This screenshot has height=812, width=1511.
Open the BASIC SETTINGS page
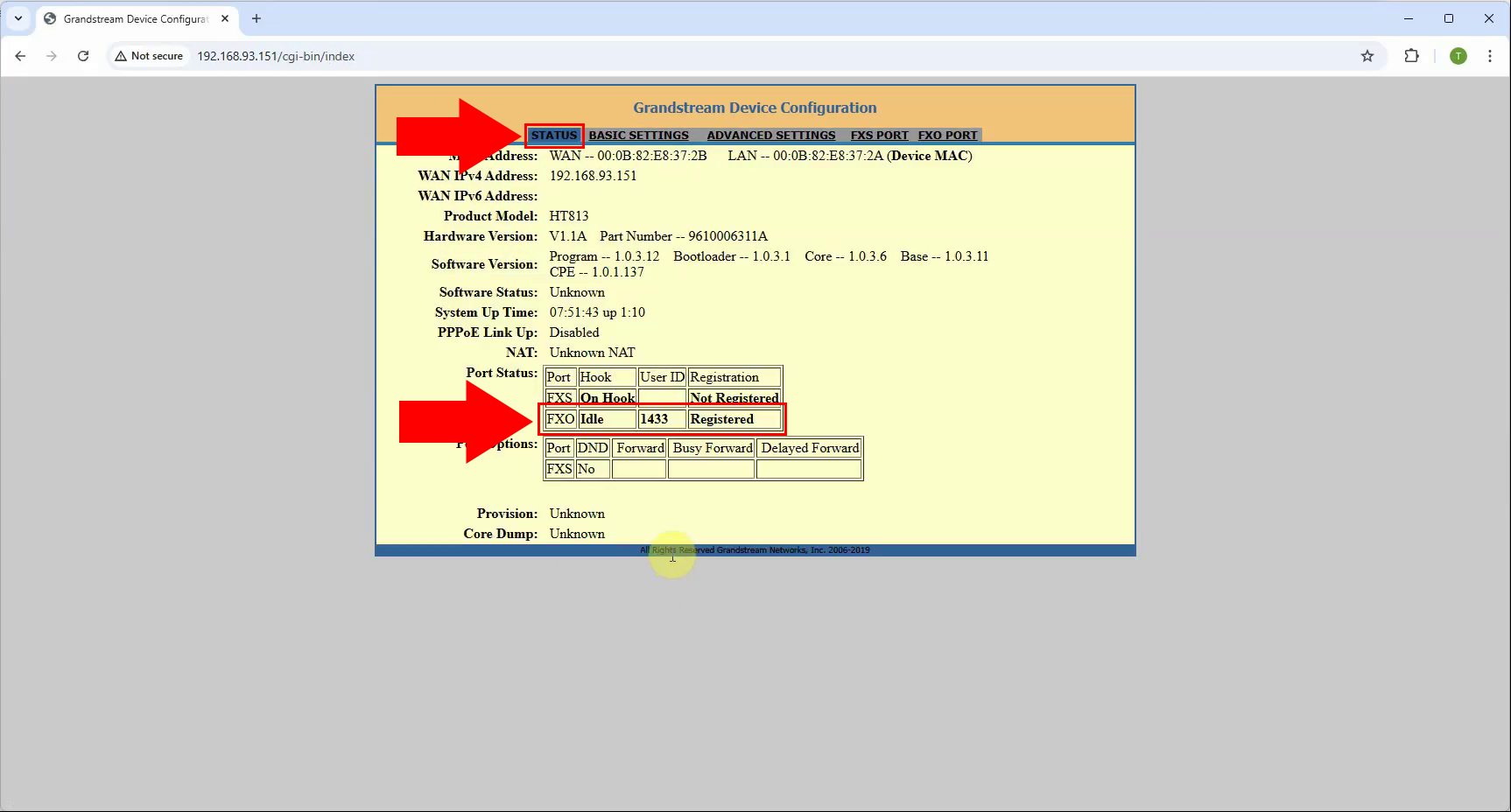pyautogui.click(x=638, y=136)
